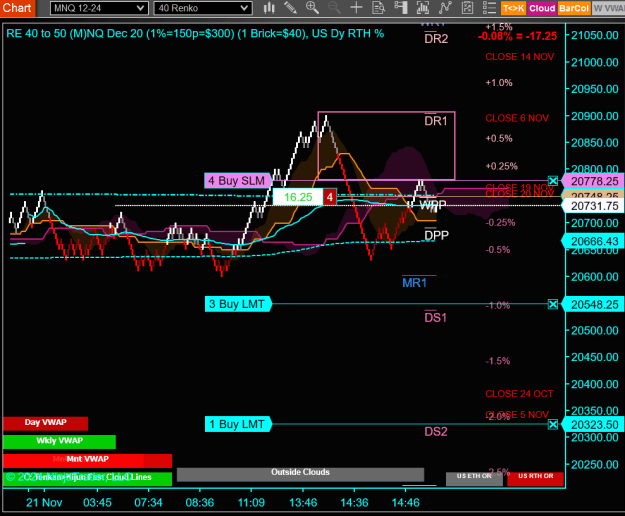Click the Outside Clouds gray bar
Image resolution: width=625 pixels, height=516 pixels.
[300, 474]
